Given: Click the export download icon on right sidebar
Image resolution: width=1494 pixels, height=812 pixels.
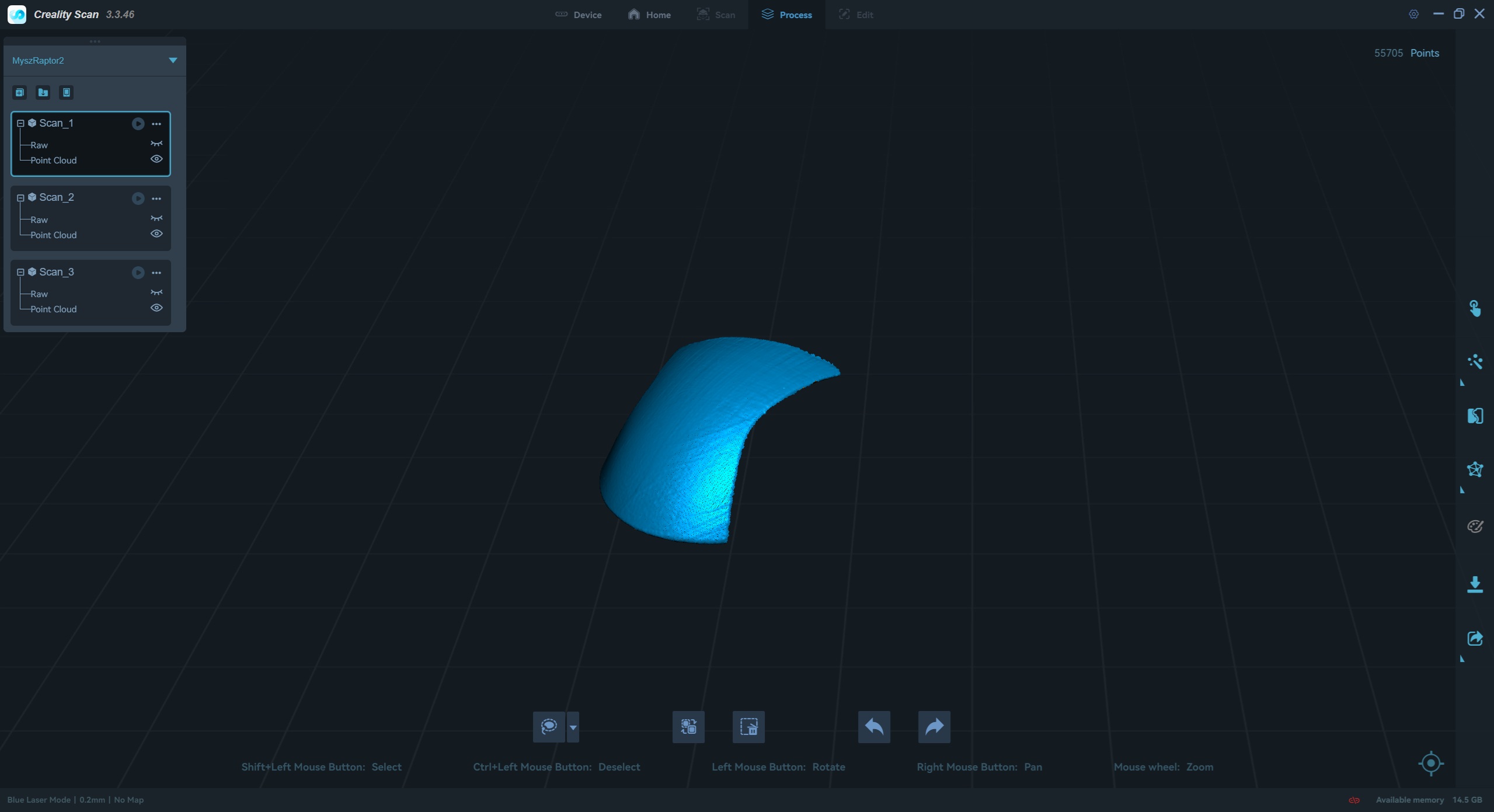Looking at the screenshot, I should pos(1475,584).
